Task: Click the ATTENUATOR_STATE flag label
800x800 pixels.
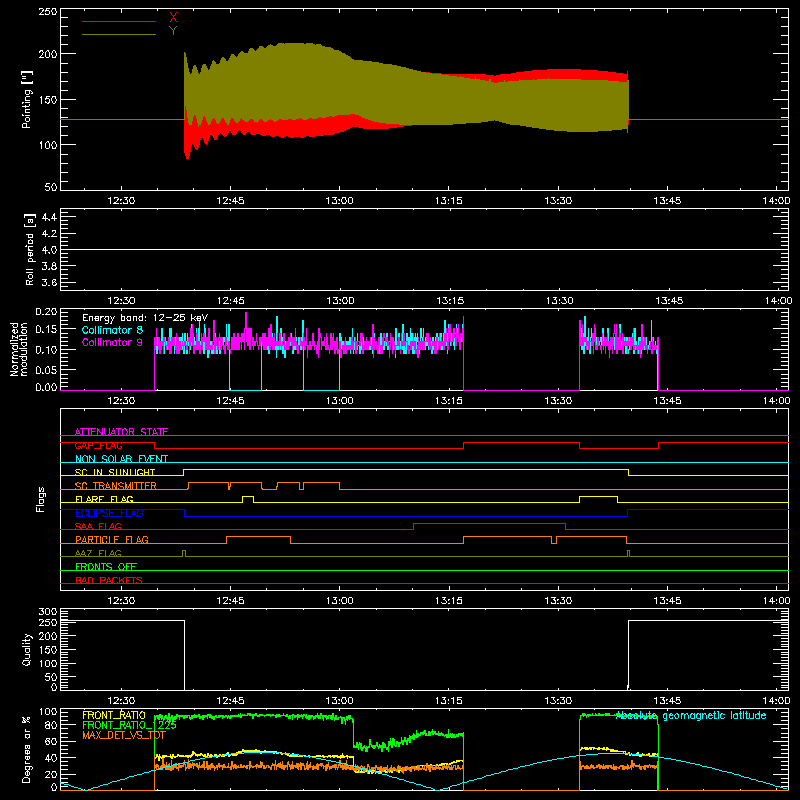Action: tap(121, 432)
